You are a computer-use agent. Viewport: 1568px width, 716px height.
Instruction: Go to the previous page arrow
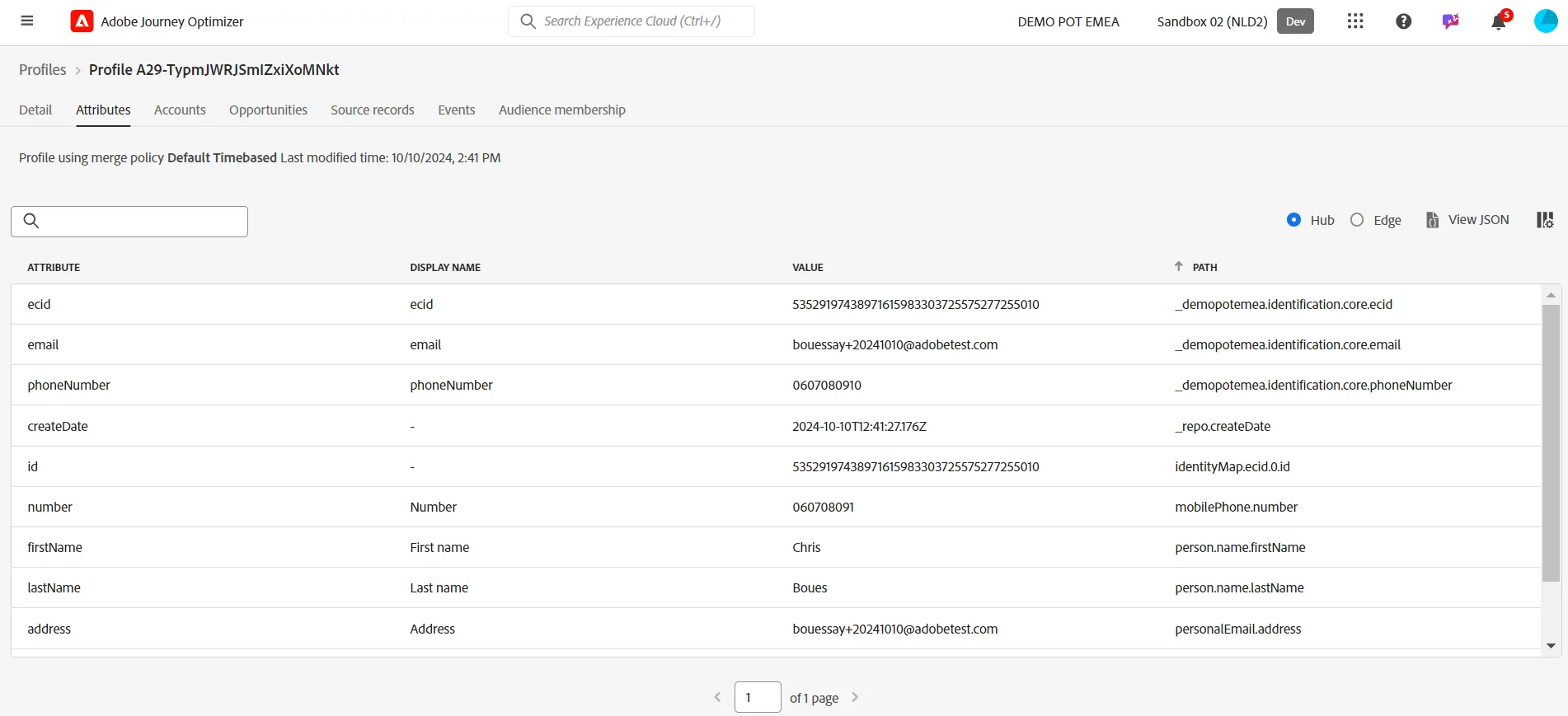[717, 697]
